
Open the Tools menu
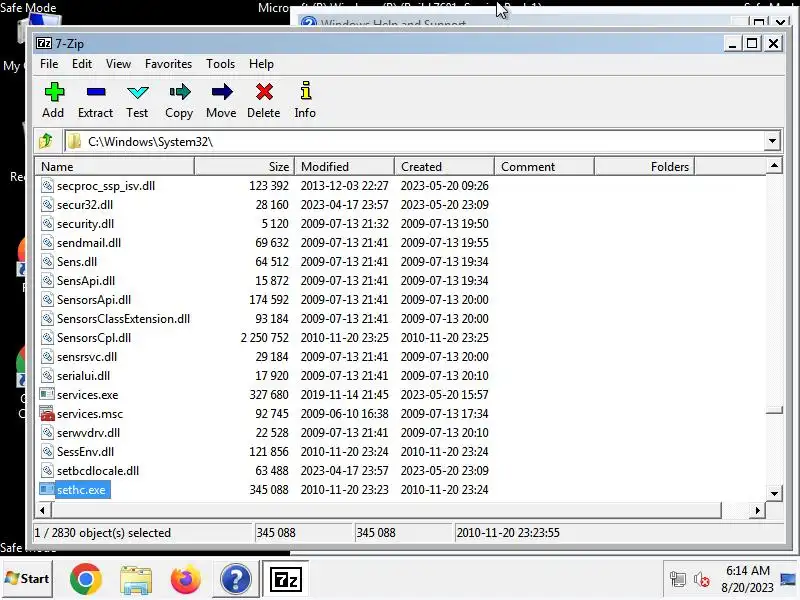[x=220, y=64]
